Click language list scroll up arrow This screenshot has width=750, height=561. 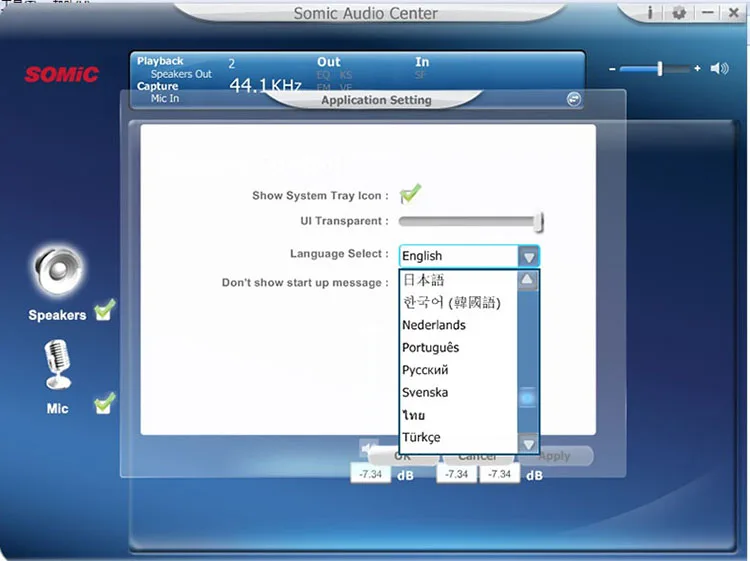527,280
